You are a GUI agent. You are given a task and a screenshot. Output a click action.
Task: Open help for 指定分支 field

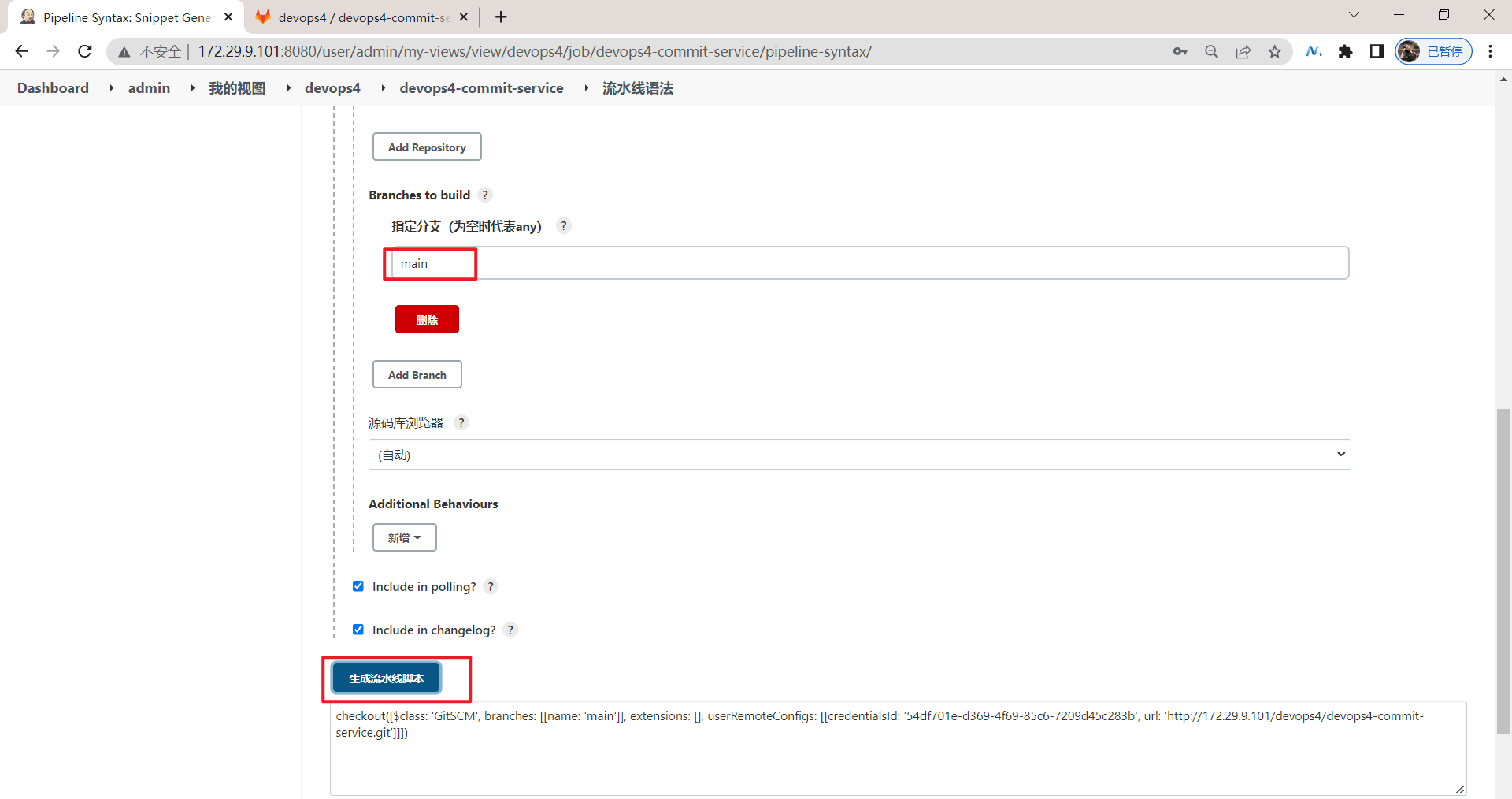pyautogui.click(x=563, y=226)
